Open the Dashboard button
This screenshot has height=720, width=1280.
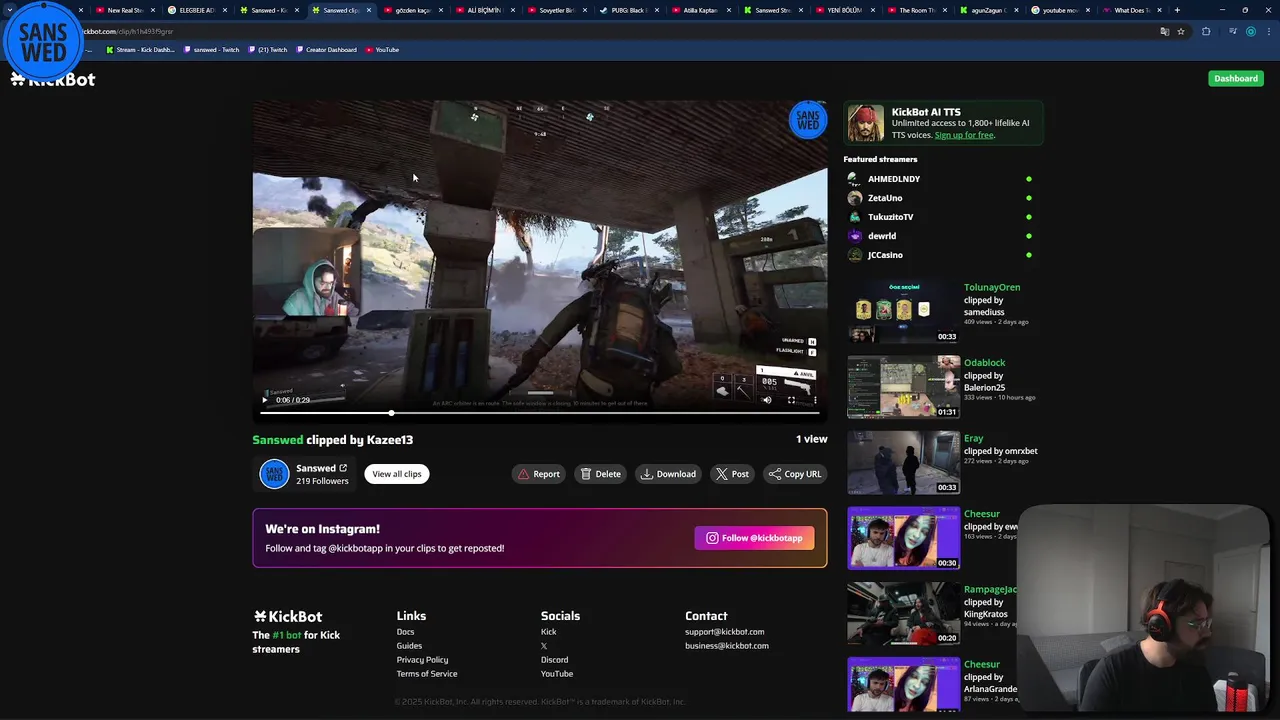1236,78
